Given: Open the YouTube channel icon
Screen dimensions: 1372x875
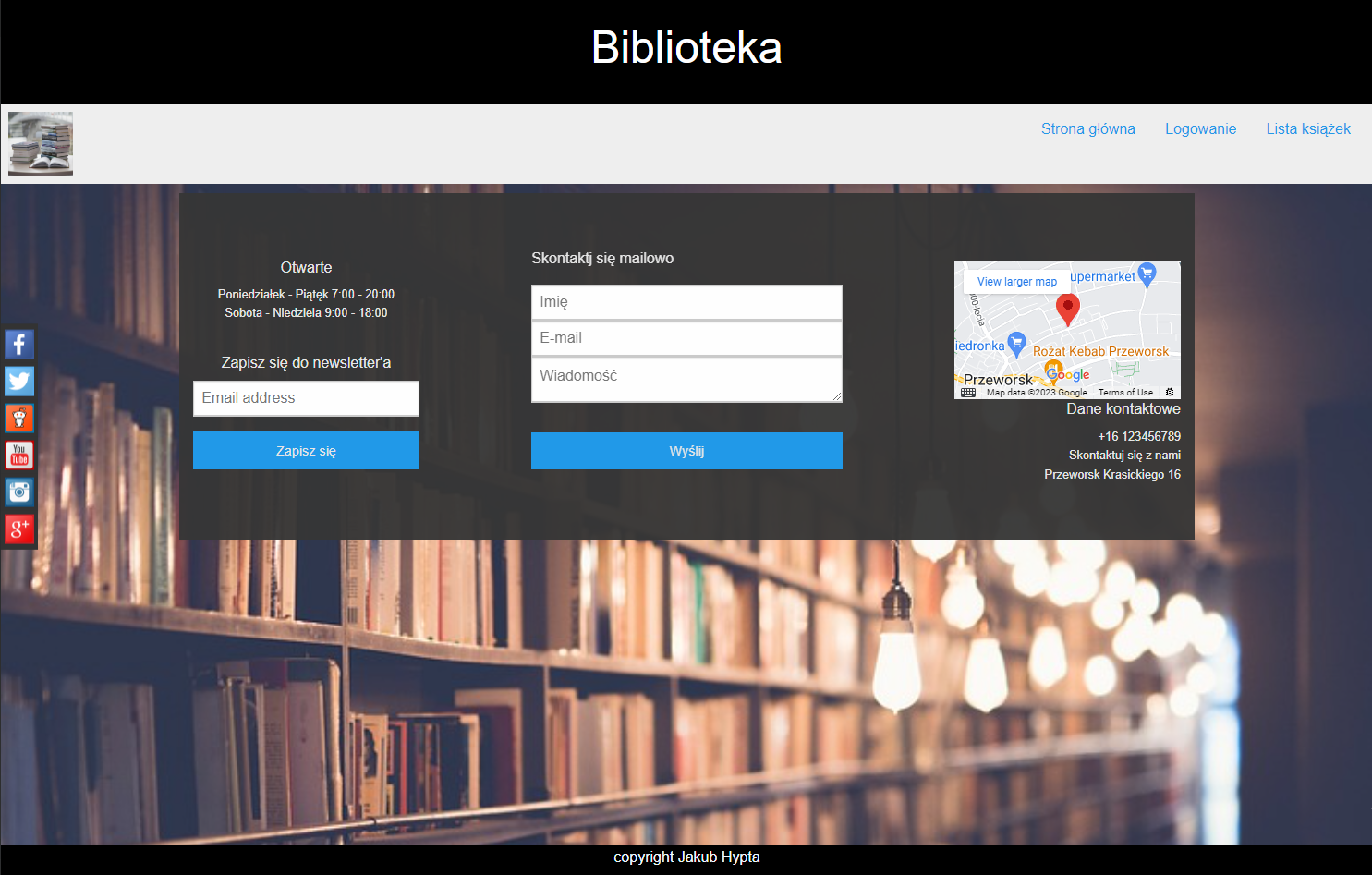Looking at the screenshot, I should click(x=18, y=455).
